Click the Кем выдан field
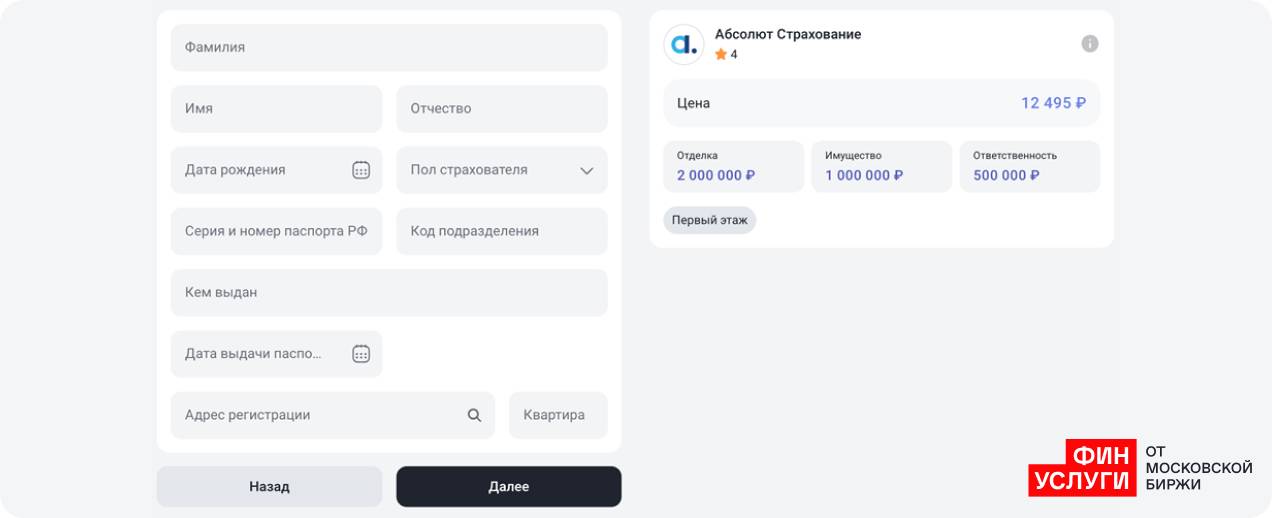 tap(389, 293)
